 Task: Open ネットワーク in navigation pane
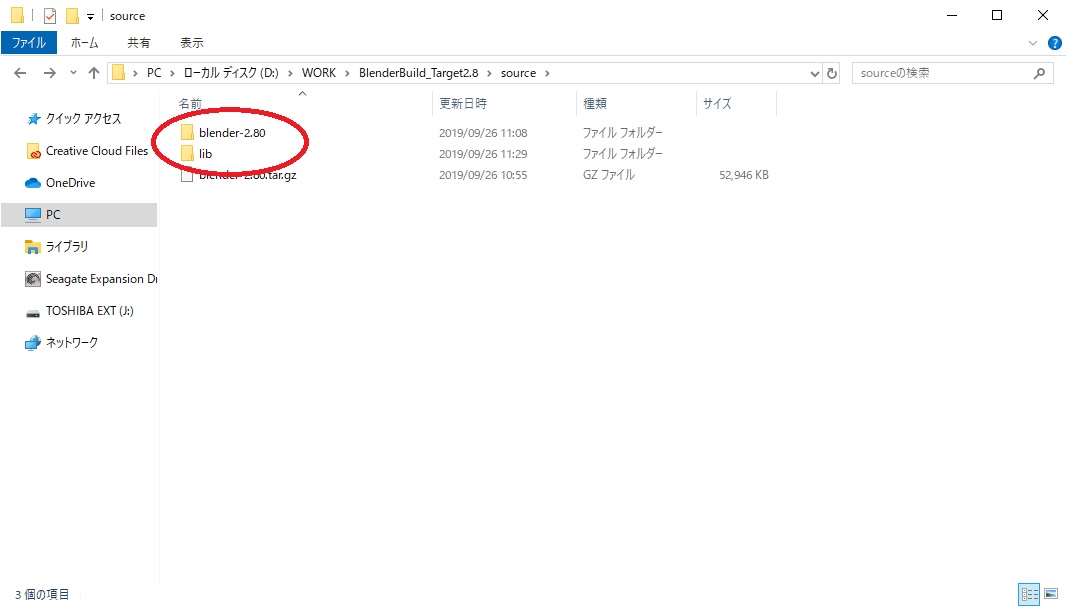[71, 342]
